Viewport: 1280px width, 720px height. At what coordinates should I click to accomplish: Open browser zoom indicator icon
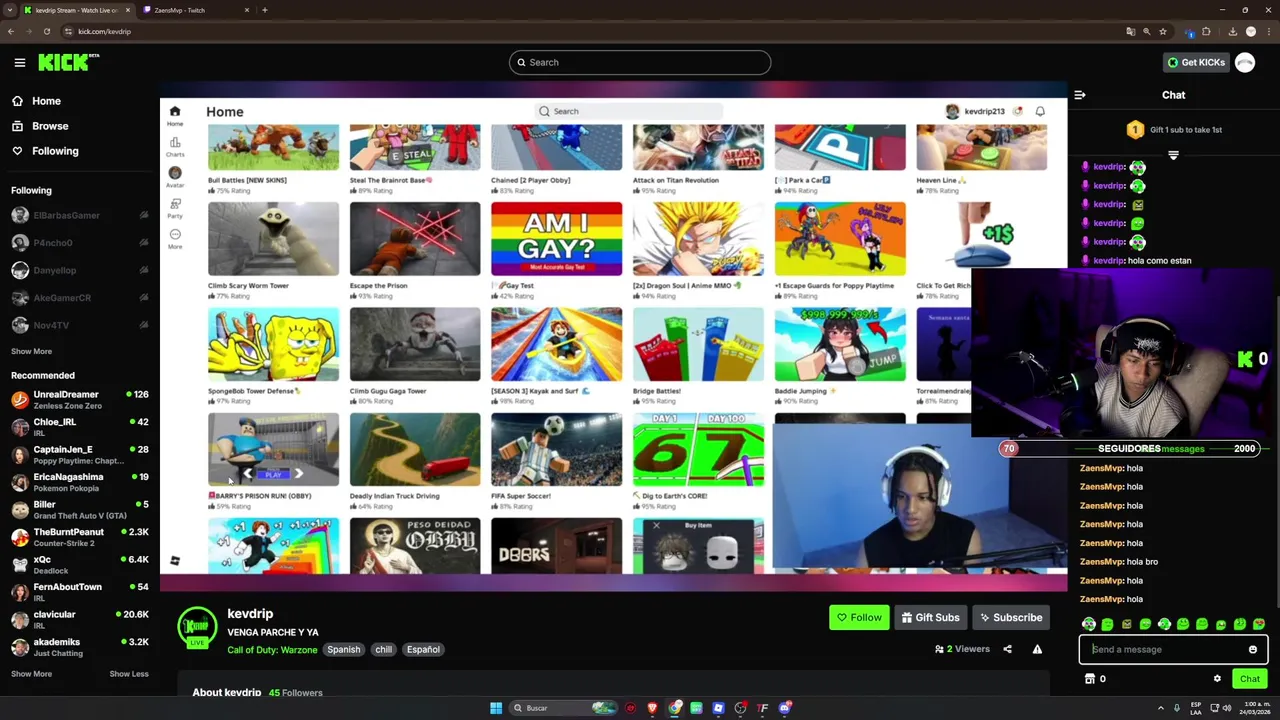1147,31
